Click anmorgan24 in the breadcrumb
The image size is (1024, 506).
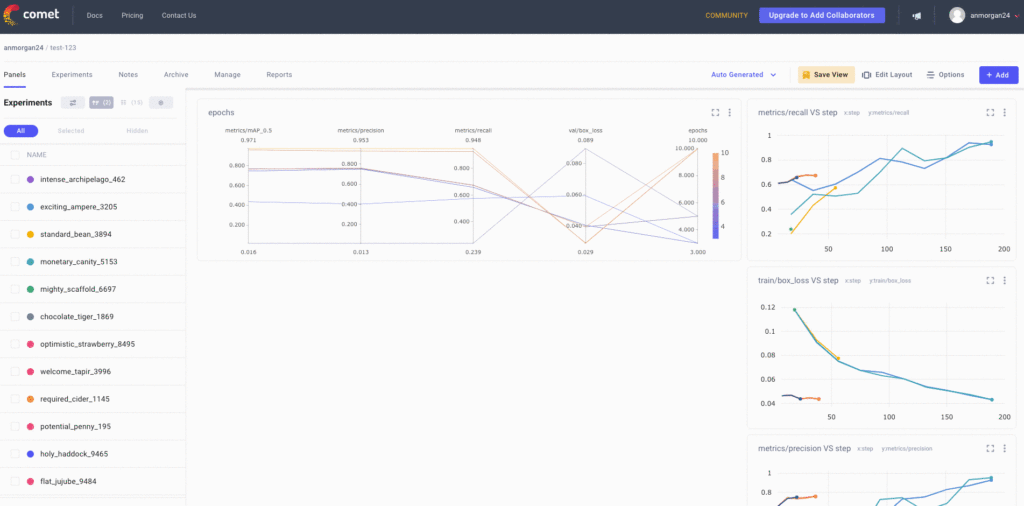point(24,48)
